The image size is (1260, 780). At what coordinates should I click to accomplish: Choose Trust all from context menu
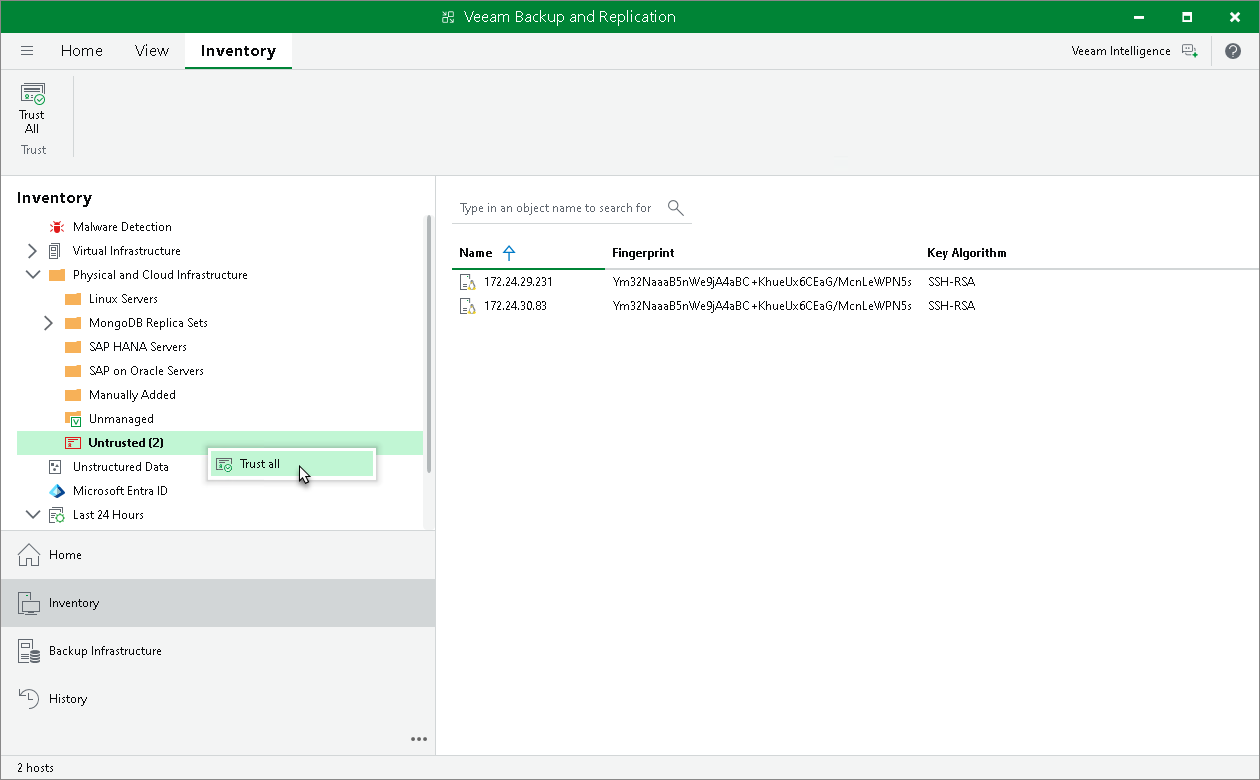tap(260, 464)
